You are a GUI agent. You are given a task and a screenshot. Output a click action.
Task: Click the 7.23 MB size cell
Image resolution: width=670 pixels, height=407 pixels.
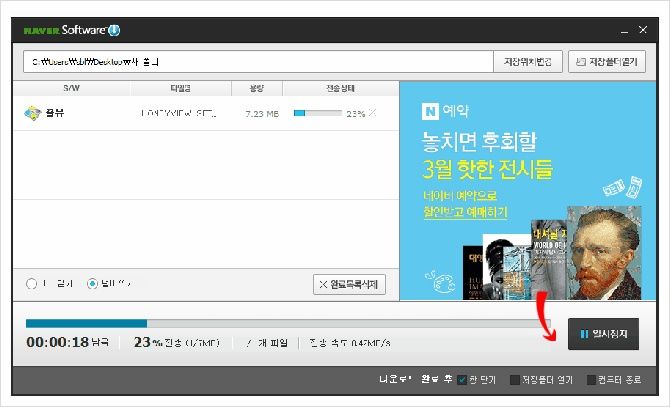pos(262,114)
